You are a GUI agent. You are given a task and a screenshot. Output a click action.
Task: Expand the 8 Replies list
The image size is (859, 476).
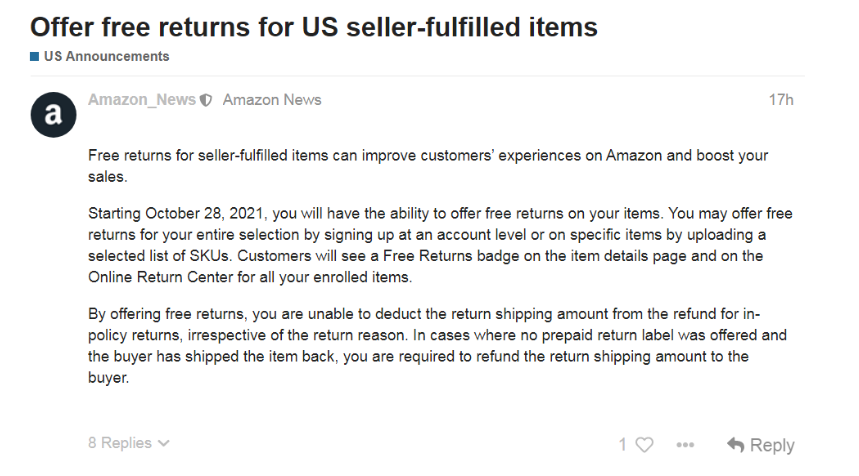coord(129,443)
